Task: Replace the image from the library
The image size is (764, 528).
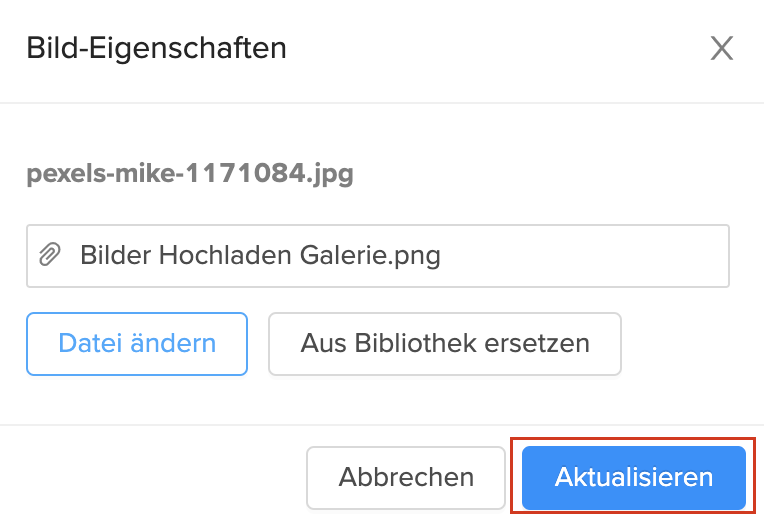Action: pyautogui.click(x=445, y=344)
